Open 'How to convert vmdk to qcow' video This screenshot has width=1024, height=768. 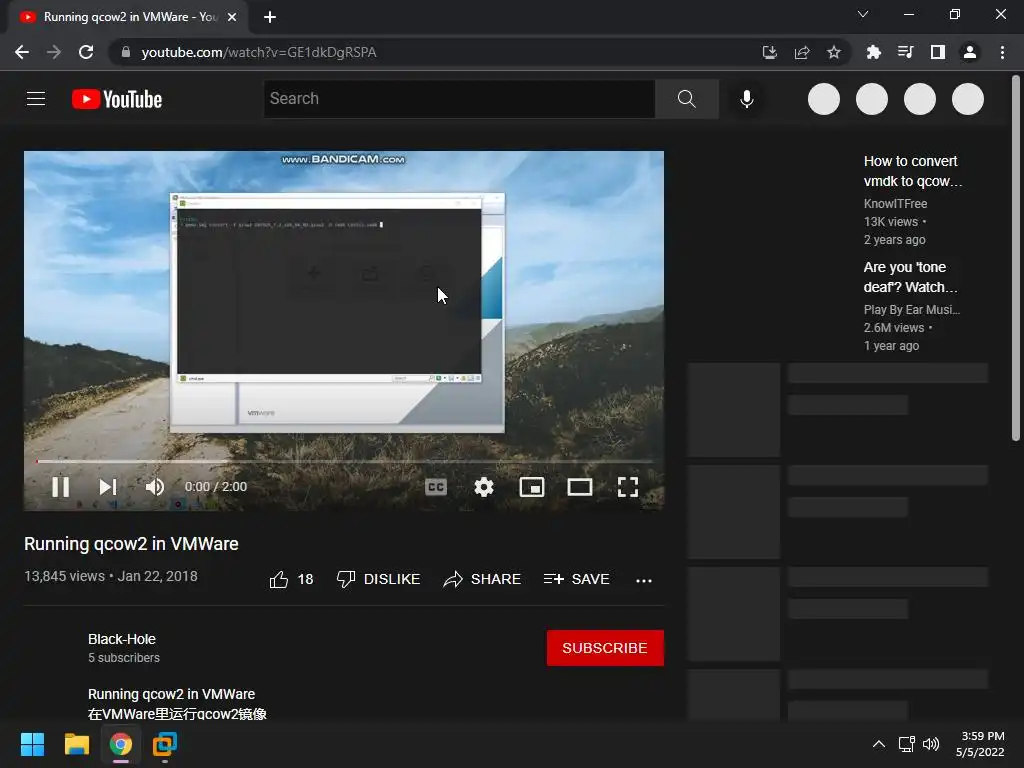point(912,171)
